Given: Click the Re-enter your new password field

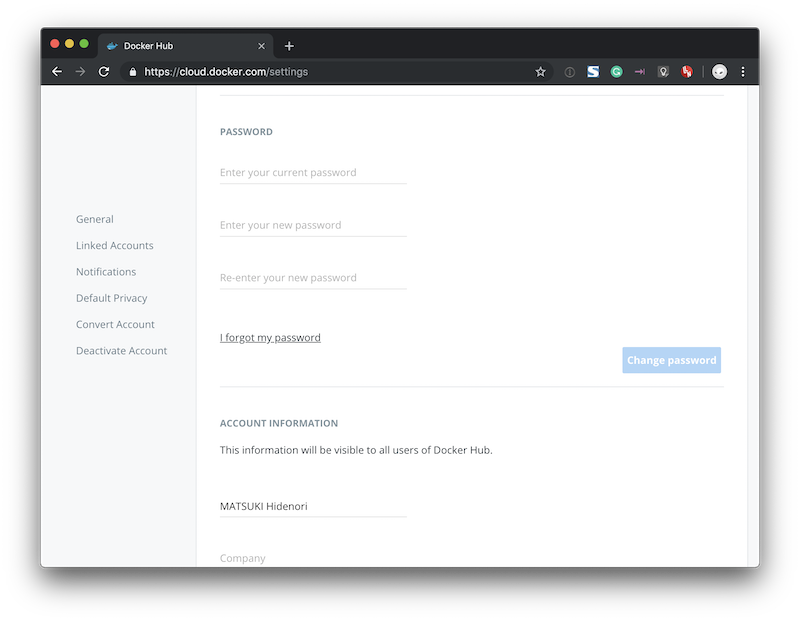Looking at the screenshot, I should 313,278.
